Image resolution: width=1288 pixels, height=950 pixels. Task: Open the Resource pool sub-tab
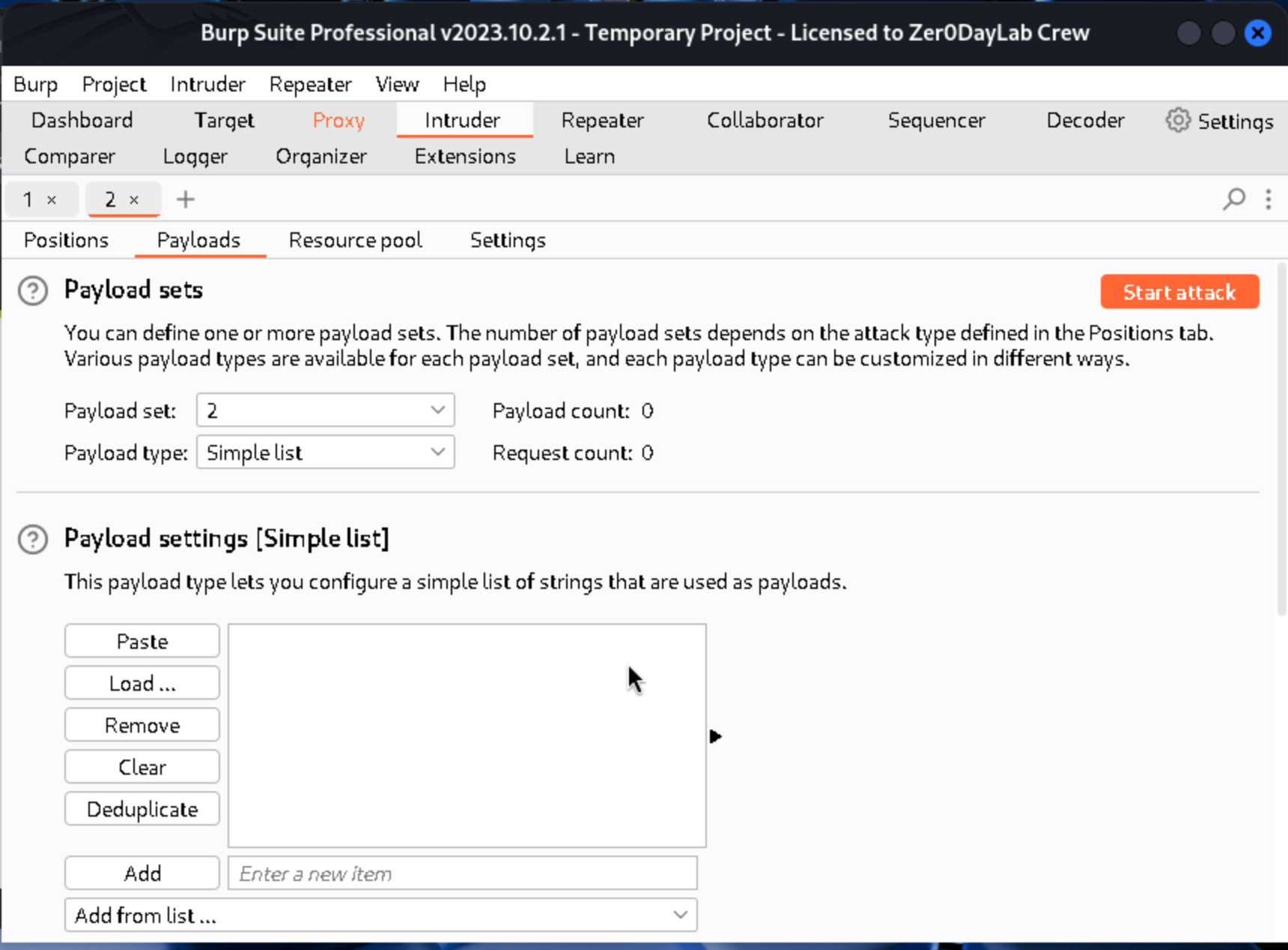[356, 240]
